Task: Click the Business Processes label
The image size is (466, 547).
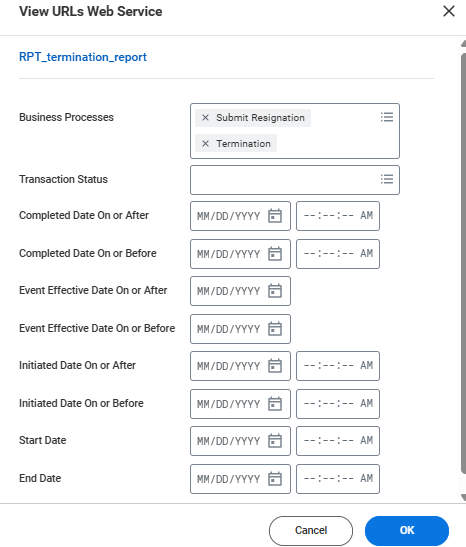Action: tap(66, 117)
